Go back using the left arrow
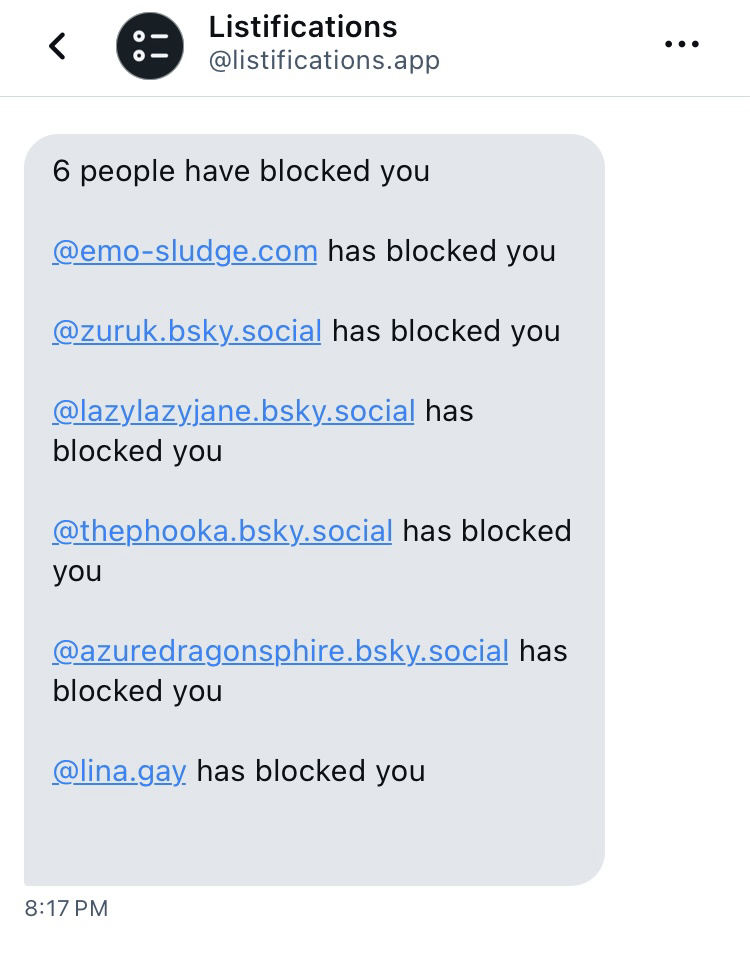Image resolution: width=750 pixels, height=965 pixels. point(58,46)
